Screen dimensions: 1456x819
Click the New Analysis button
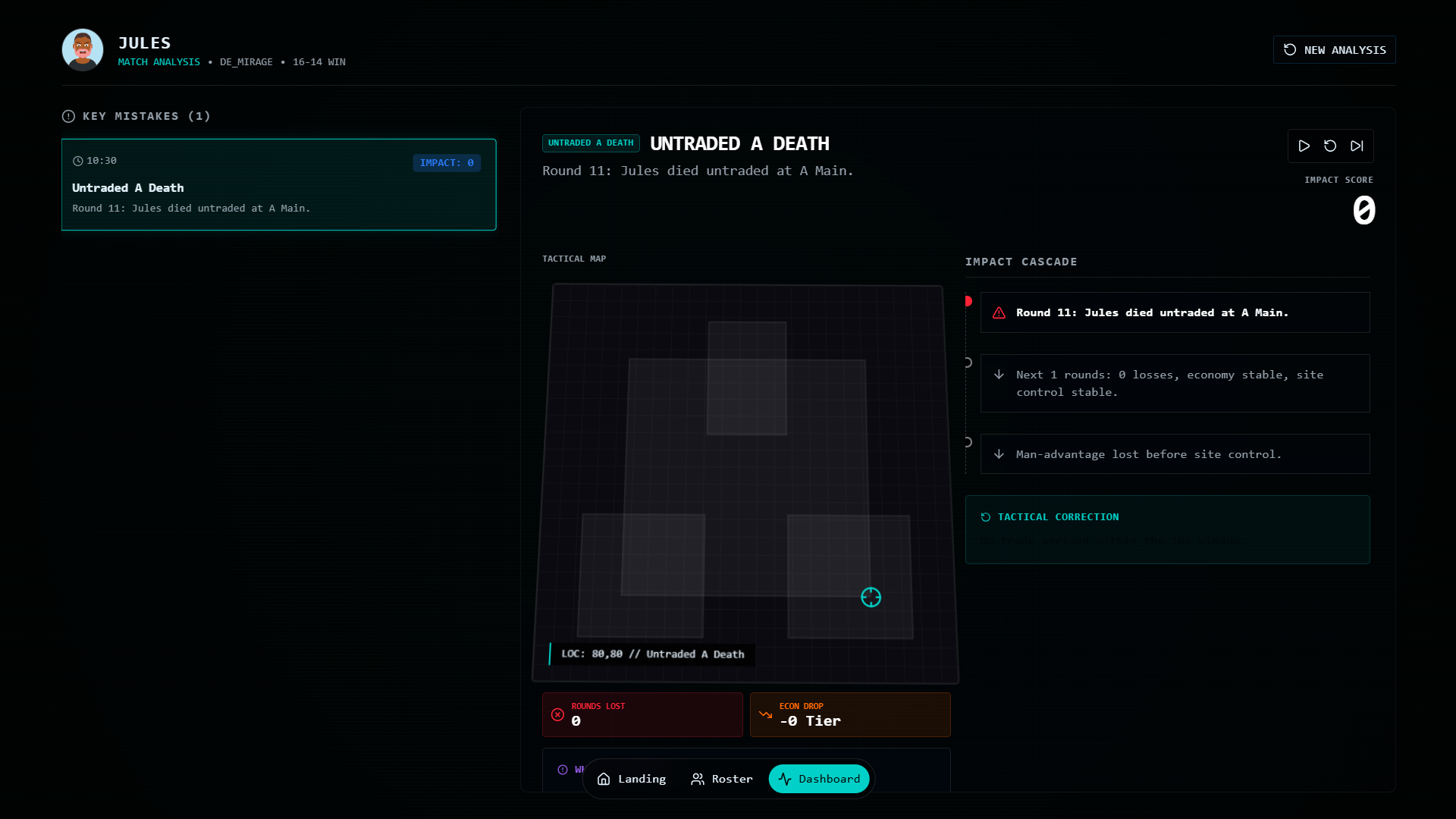[1334, 50]
